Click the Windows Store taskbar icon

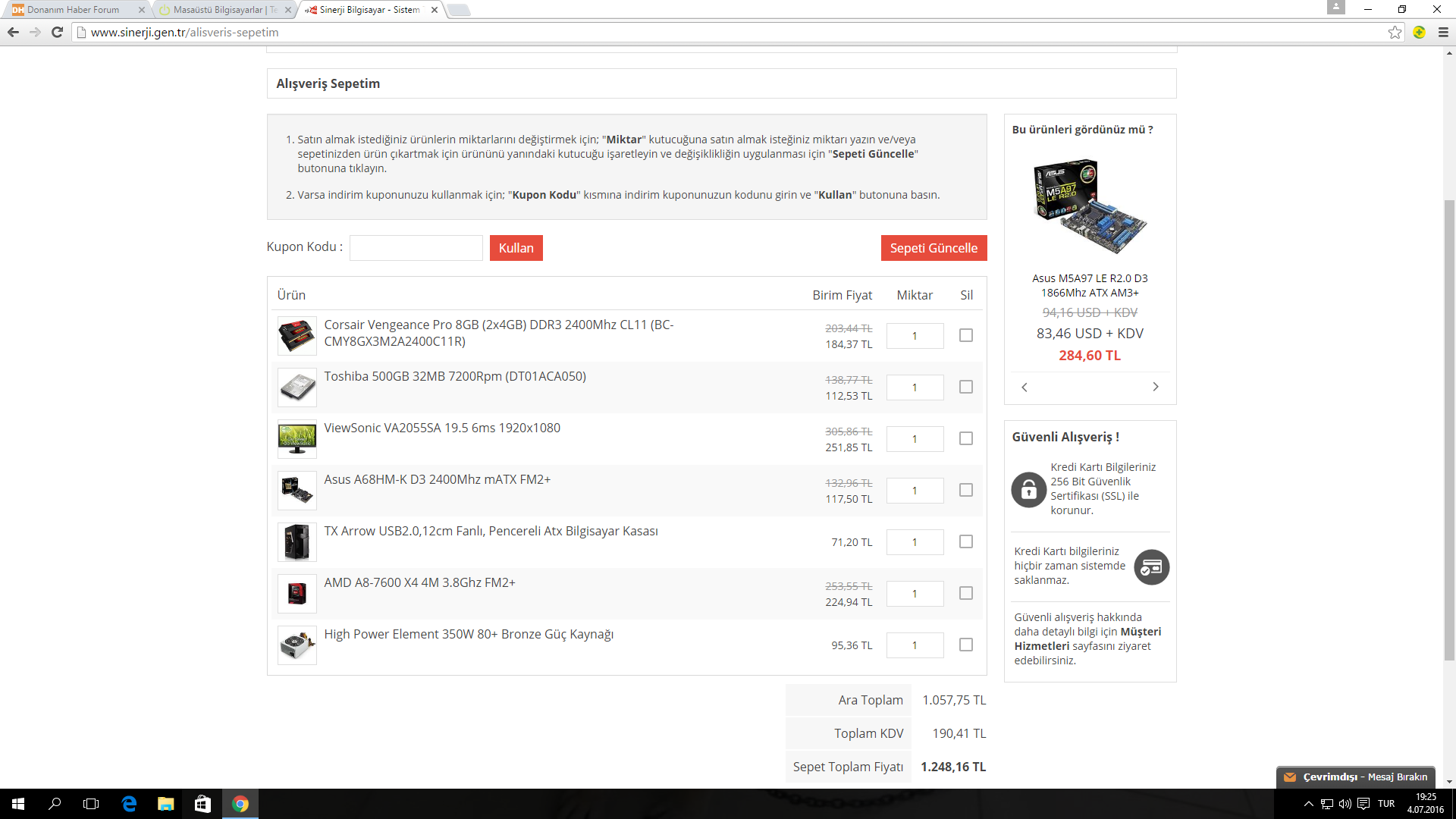(202, 804)
